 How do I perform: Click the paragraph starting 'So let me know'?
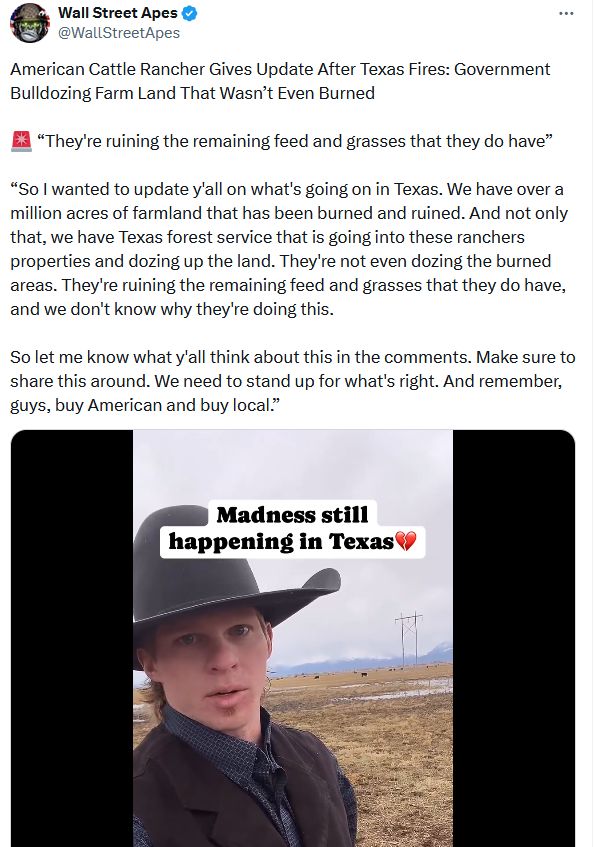coord(292,381)
